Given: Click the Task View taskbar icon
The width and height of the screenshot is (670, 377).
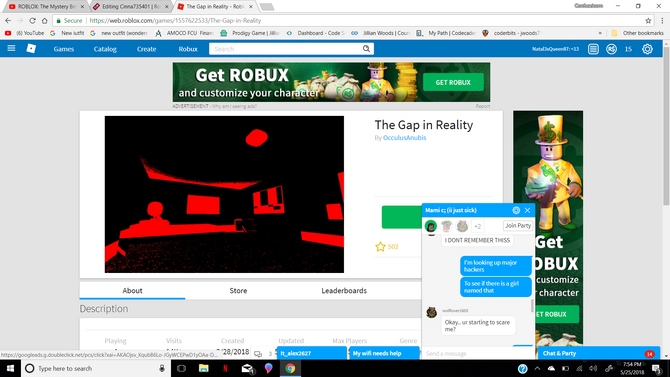Looking at the screenshot, I should point(181,368).
